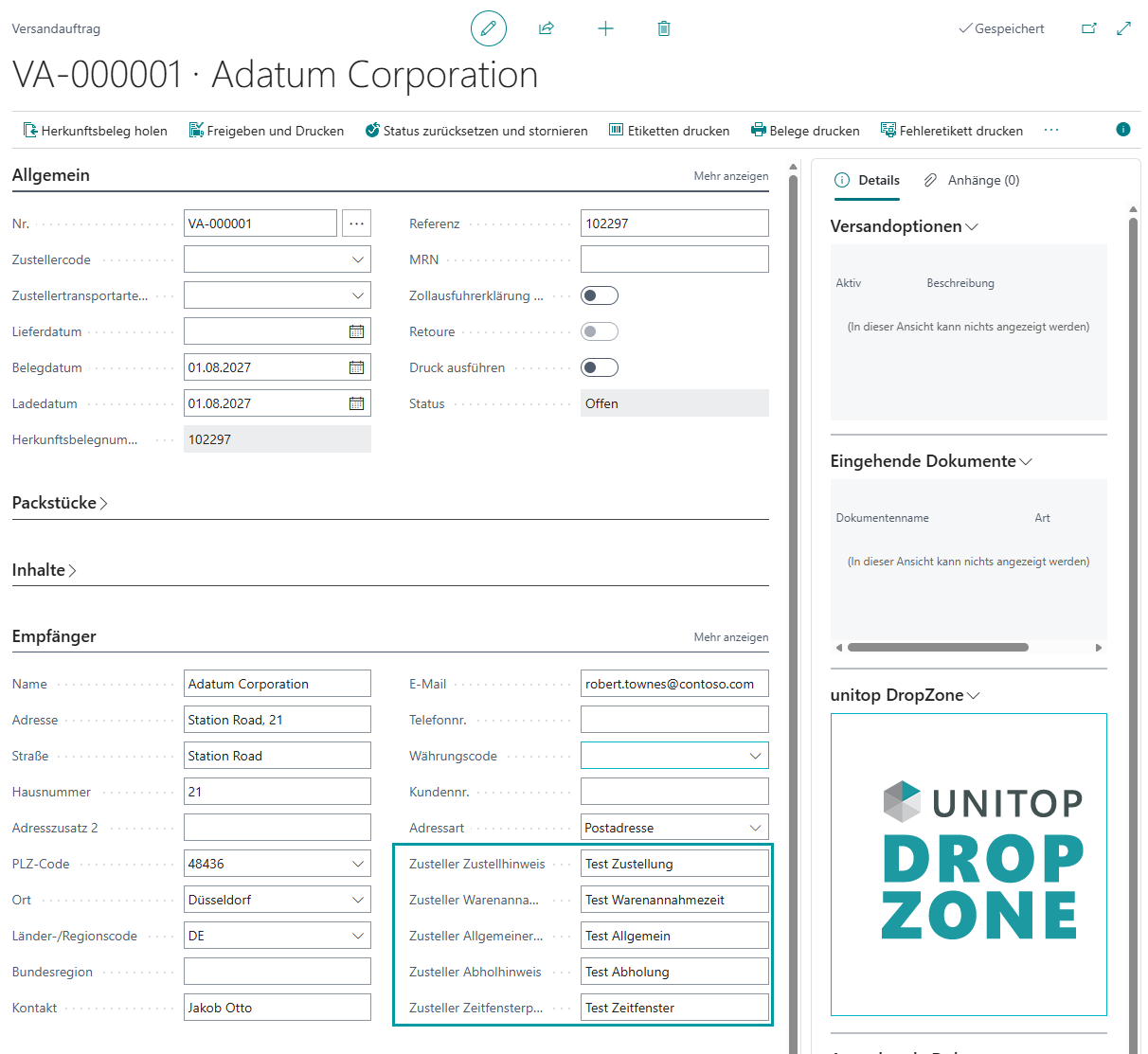
Task: Click Freigeben und Drucken action
Action: click(266, 131)
